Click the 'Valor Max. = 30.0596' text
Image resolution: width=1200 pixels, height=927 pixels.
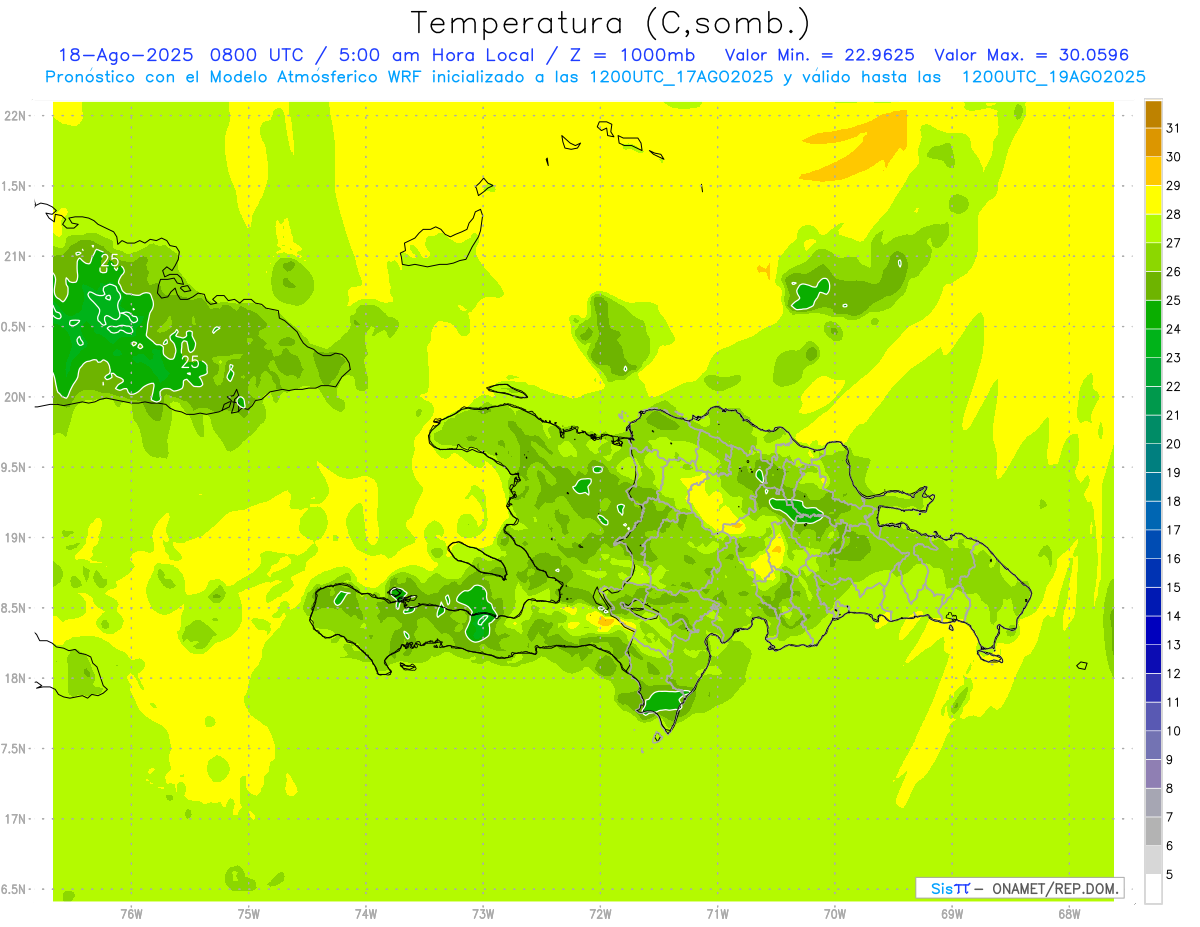pyautogui.click(x=1031, y=55)
